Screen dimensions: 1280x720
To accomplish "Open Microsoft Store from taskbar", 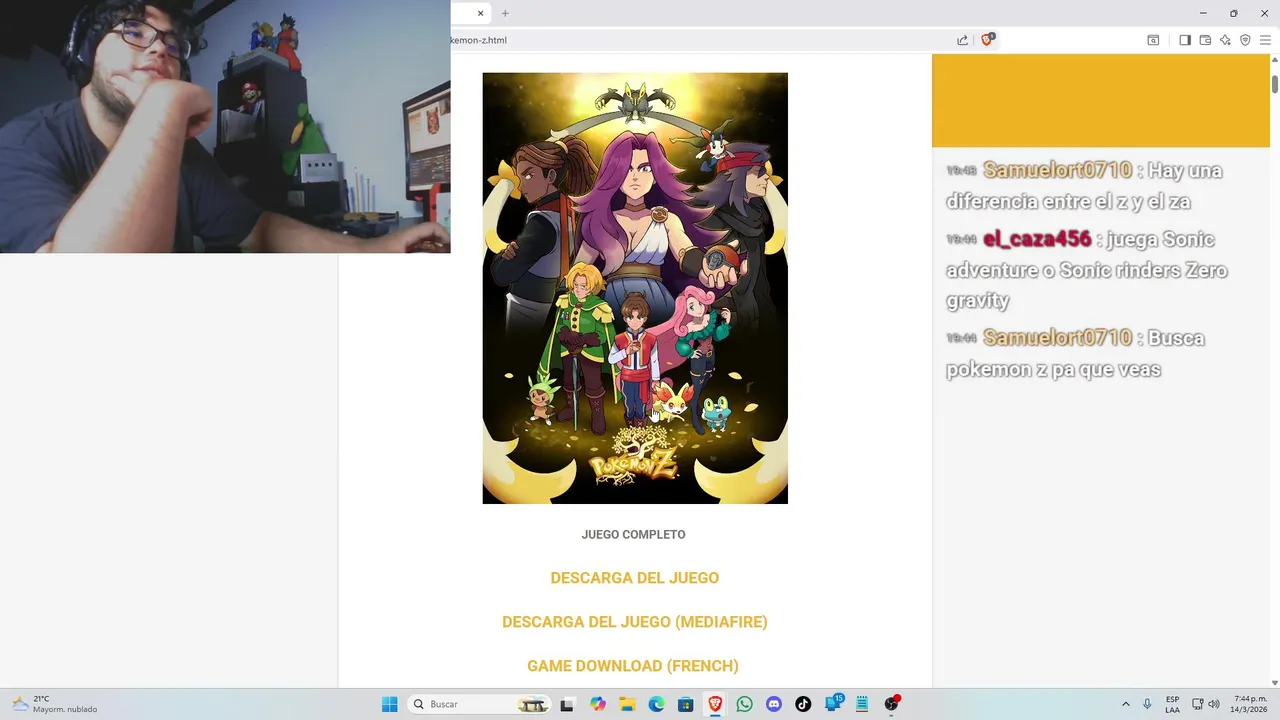I will coord(686,704).
